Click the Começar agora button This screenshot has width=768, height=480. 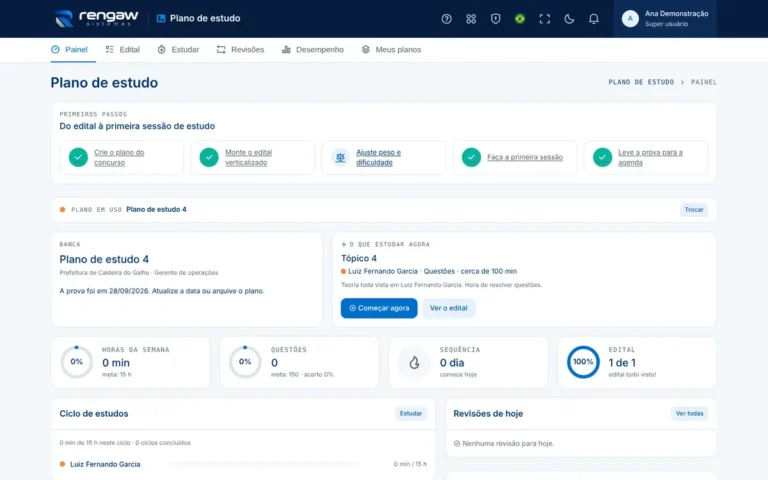coord(379,308)
